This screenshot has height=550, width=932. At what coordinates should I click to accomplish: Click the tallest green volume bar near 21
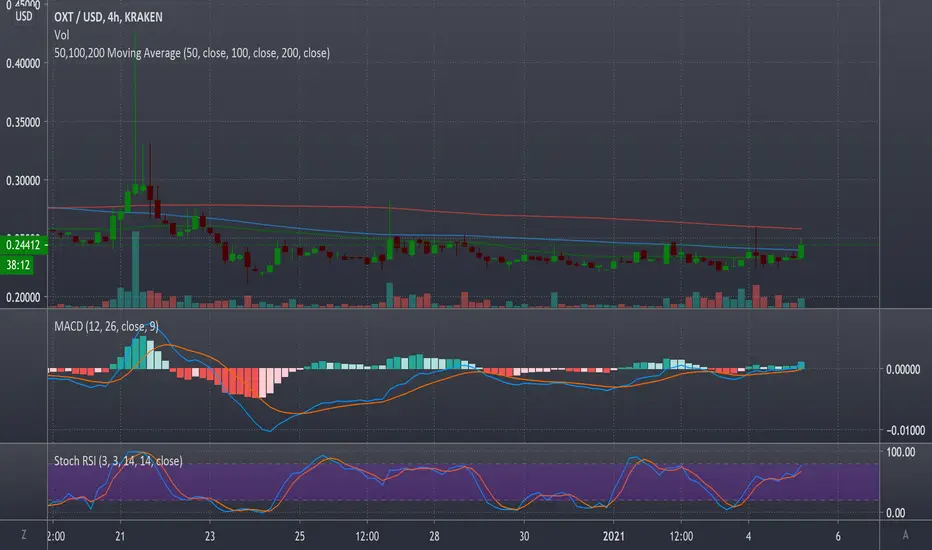coord(135,269)
